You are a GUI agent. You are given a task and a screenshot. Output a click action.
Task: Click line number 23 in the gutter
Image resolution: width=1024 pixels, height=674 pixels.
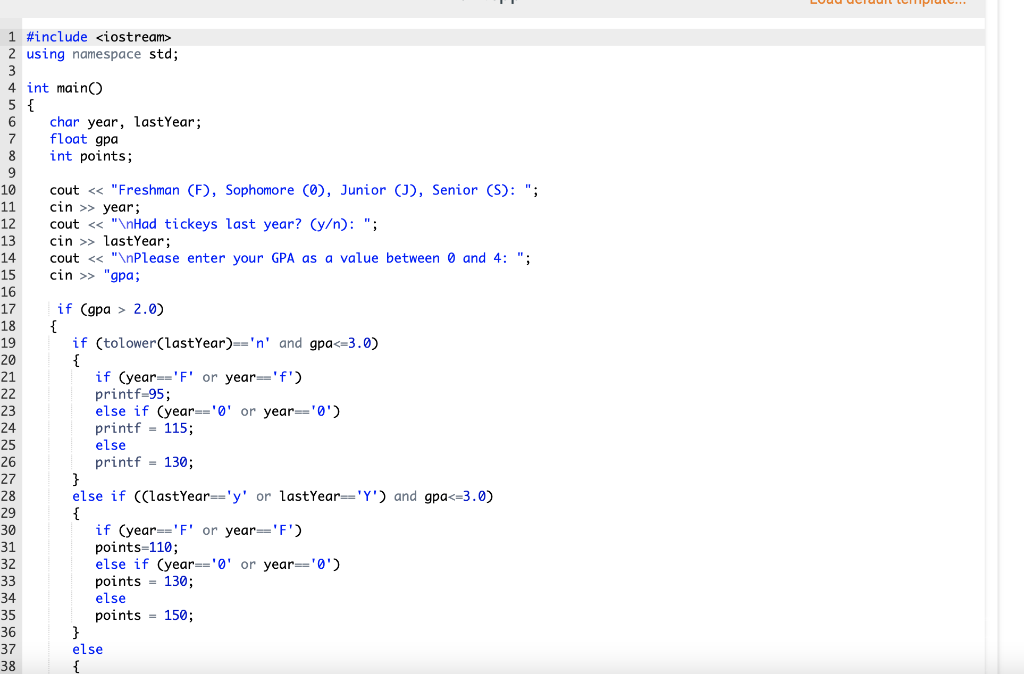[x=8, y=411]
